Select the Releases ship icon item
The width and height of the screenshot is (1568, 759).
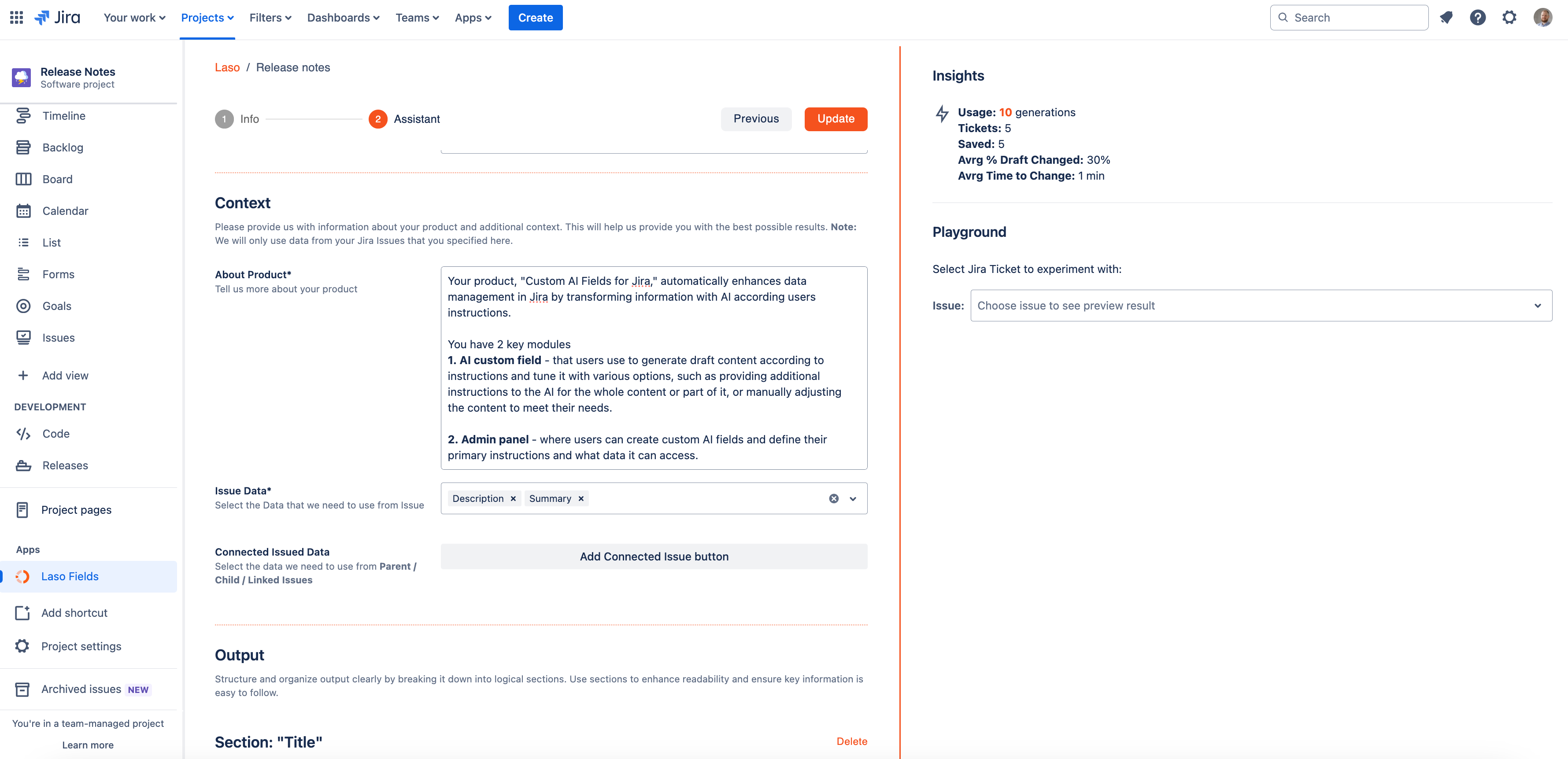pos(64,466)
